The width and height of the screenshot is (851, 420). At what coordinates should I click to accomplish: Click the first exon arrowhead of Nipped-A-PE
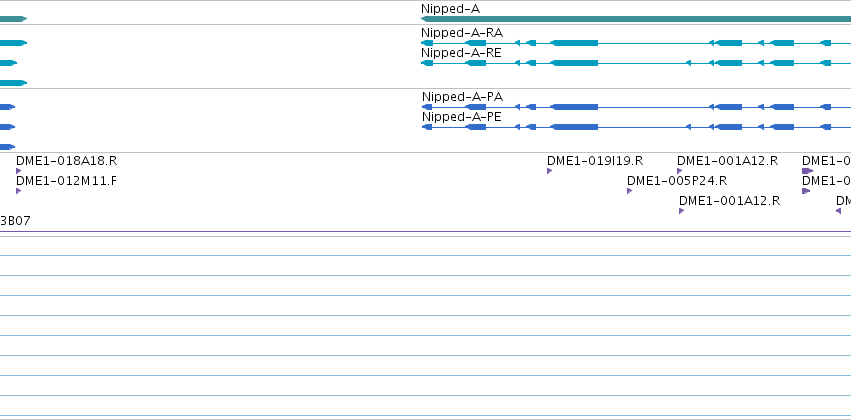[427, 127]
